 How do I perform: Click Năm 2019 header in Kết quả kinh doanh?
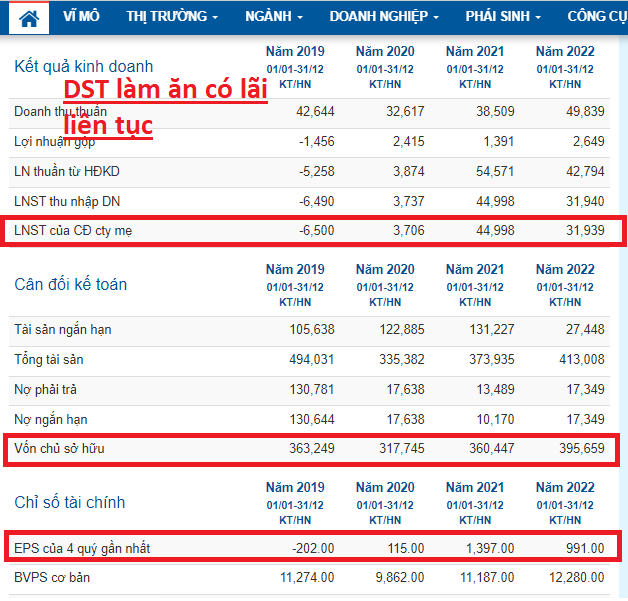295,51
